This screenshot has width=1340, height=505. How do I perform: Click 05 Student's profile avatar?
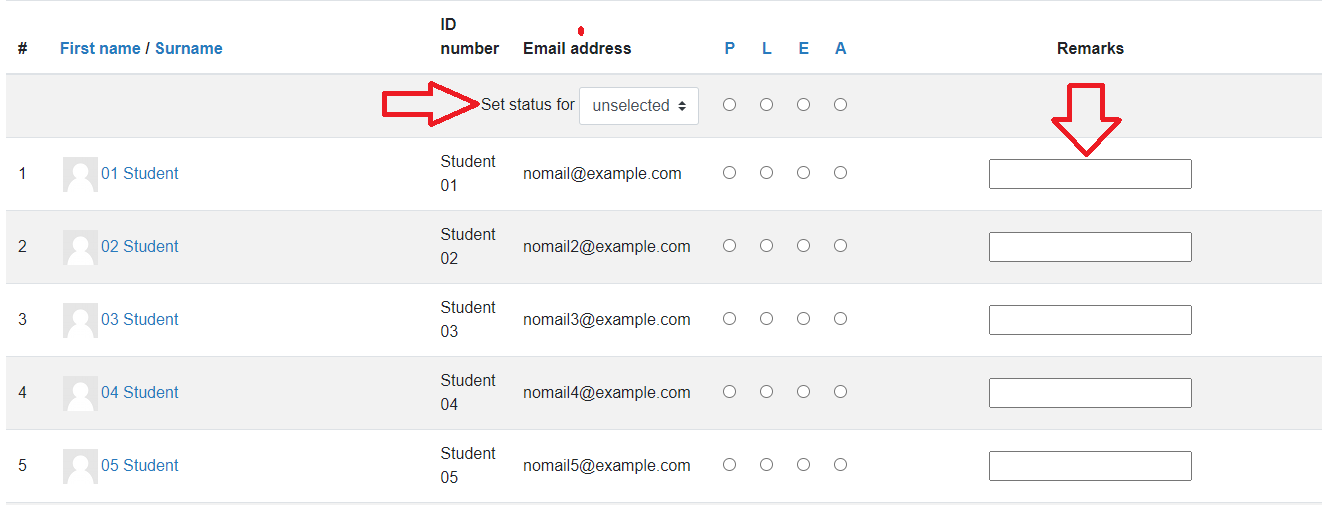coord(80,466)
